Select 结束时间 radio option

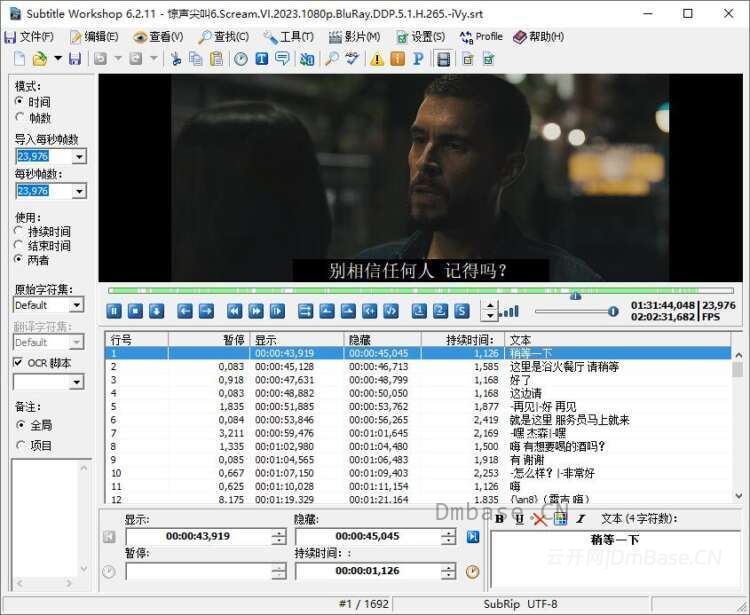click(x=19, y=245)
